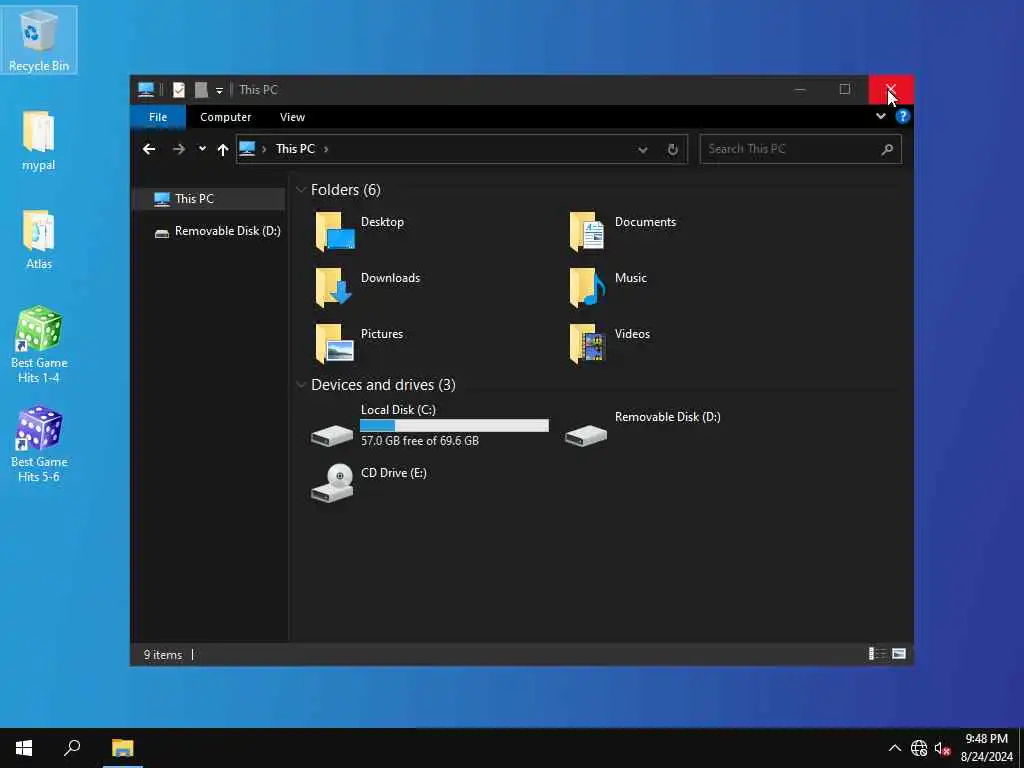
Task: Open the clock and date flyout
Action: (x=986, y=748)
